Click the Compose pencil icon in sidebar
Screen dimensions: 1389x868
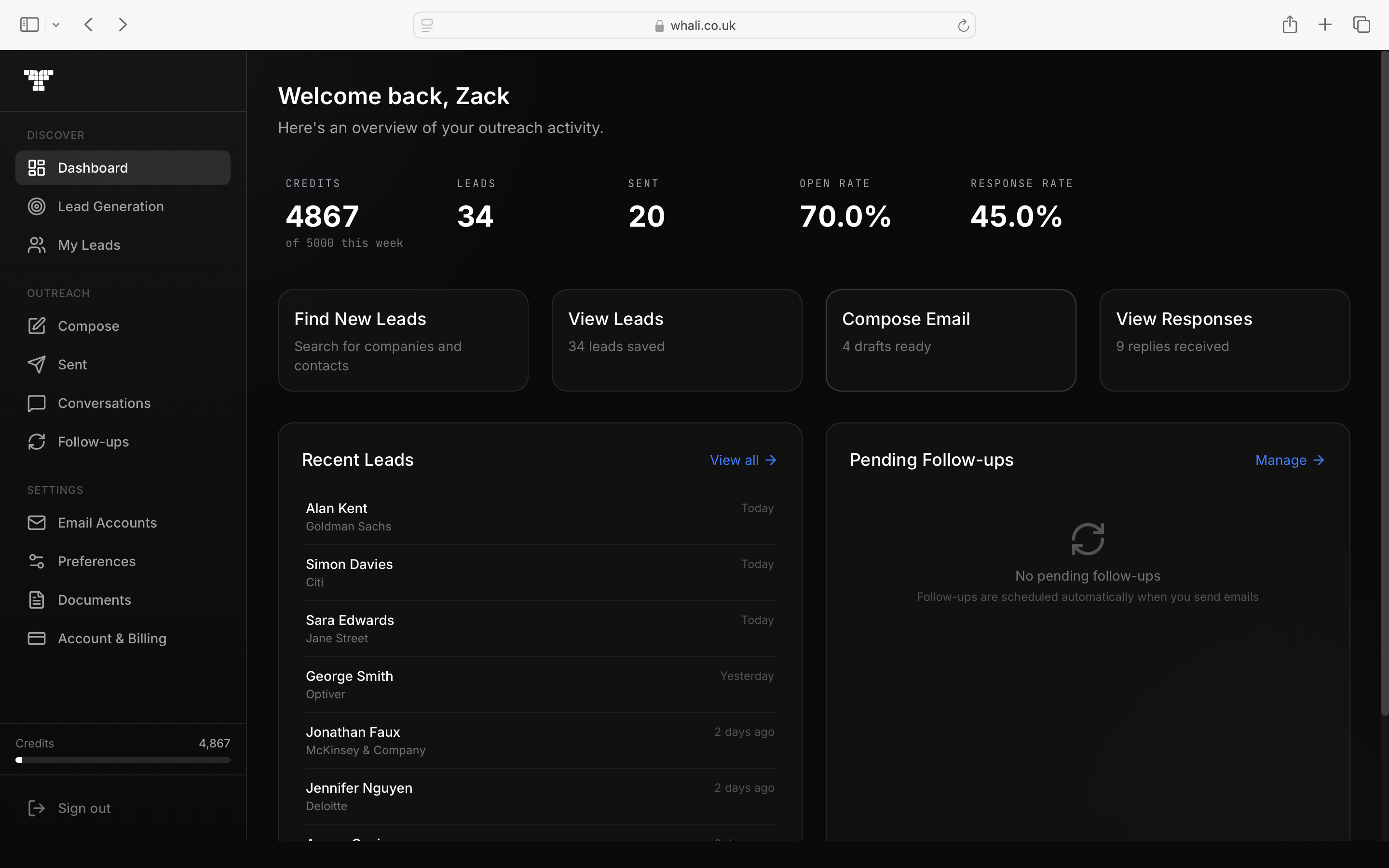[36, 325]
